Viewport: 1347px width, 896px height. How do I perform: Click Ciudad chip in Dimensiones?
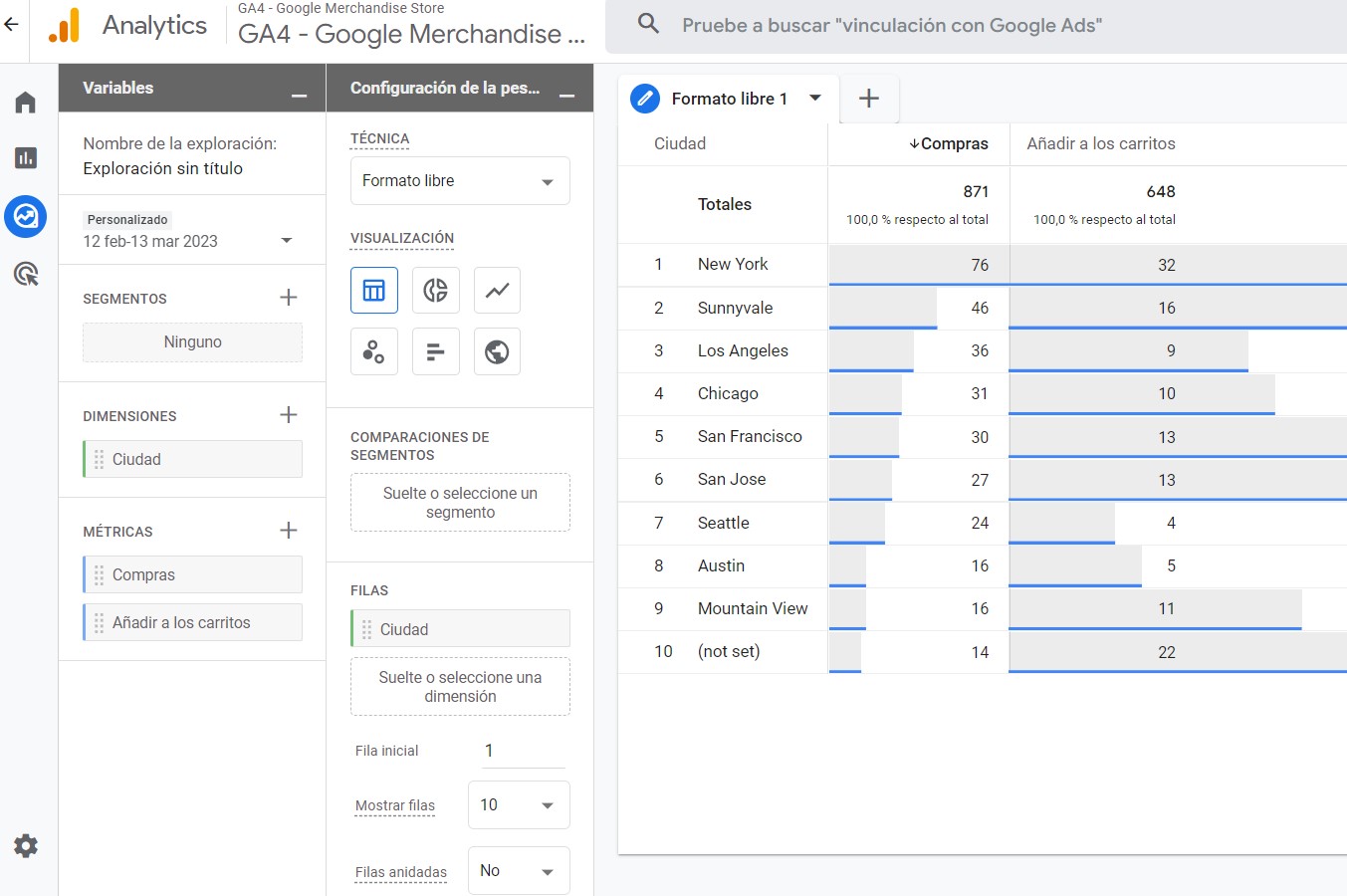click(x=192, y=459)
